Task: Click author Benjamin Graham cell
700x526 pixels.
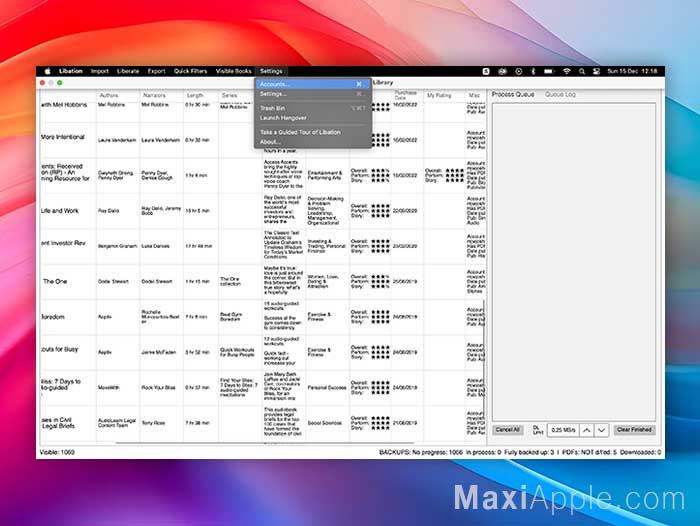Action: coord(118,246)
